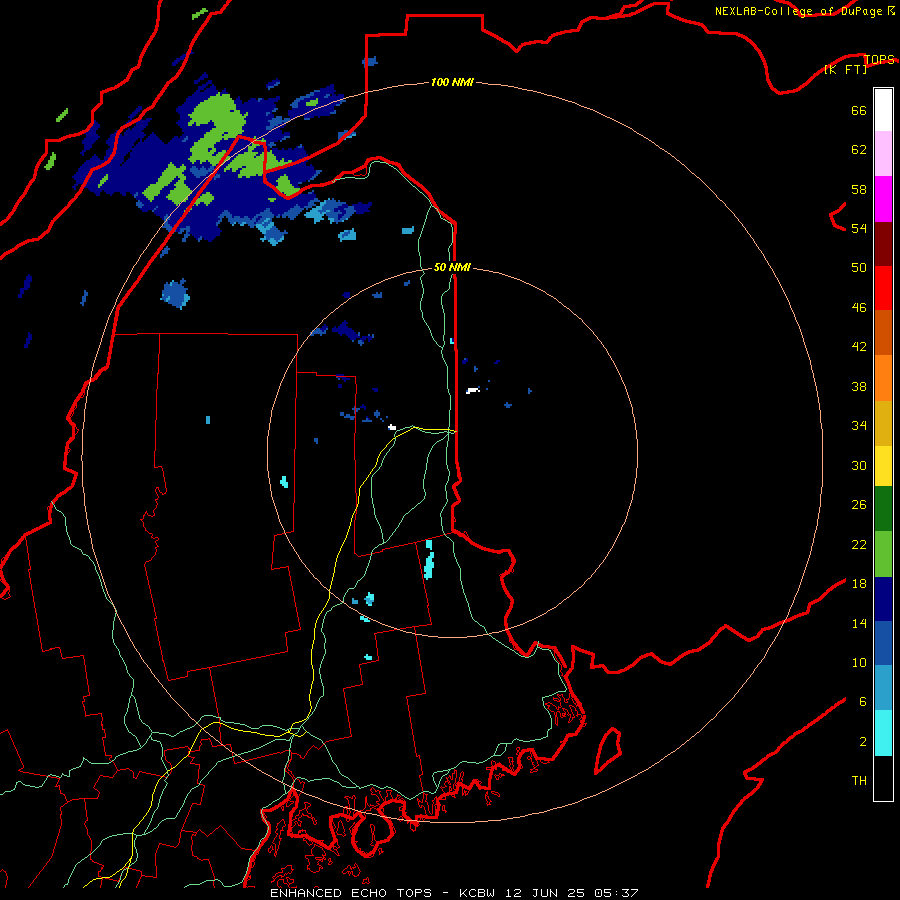The image size is (900, 900).
Task: Click the legend value 46
Action: pos(859,308)
